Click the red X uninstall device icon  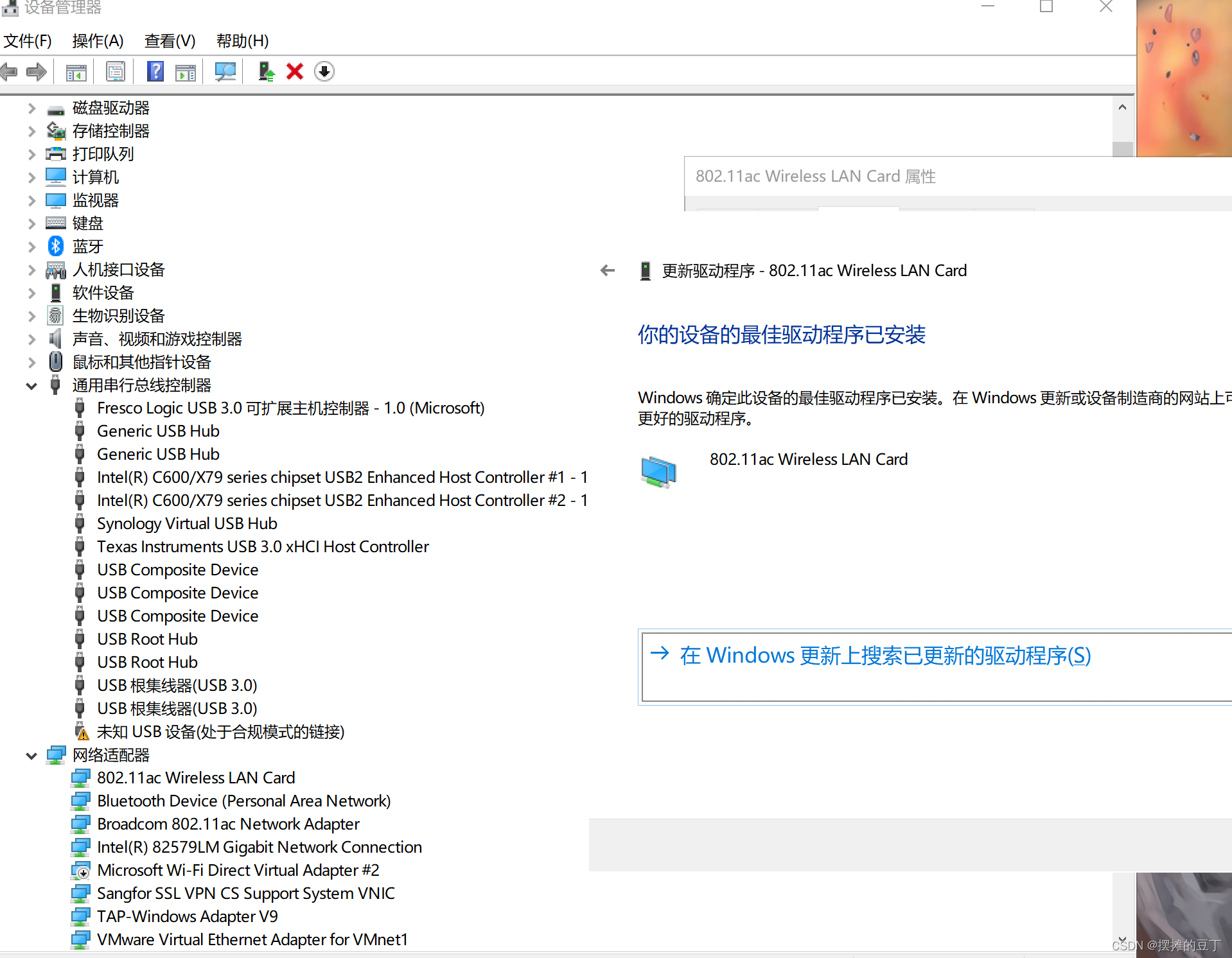[295, 71]
